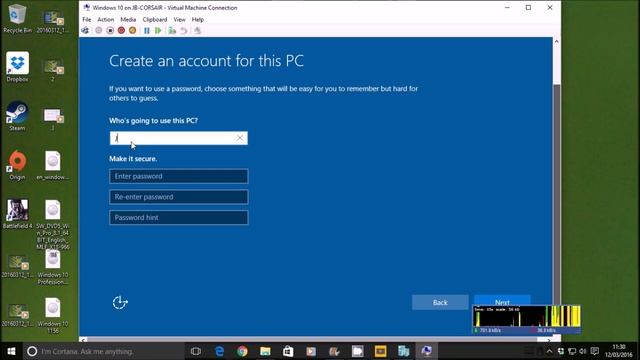The height and width of the screenshot is (360, 640).
Task: Click the Password hint field
Action: pyautogui.click(x=178, y=218)
